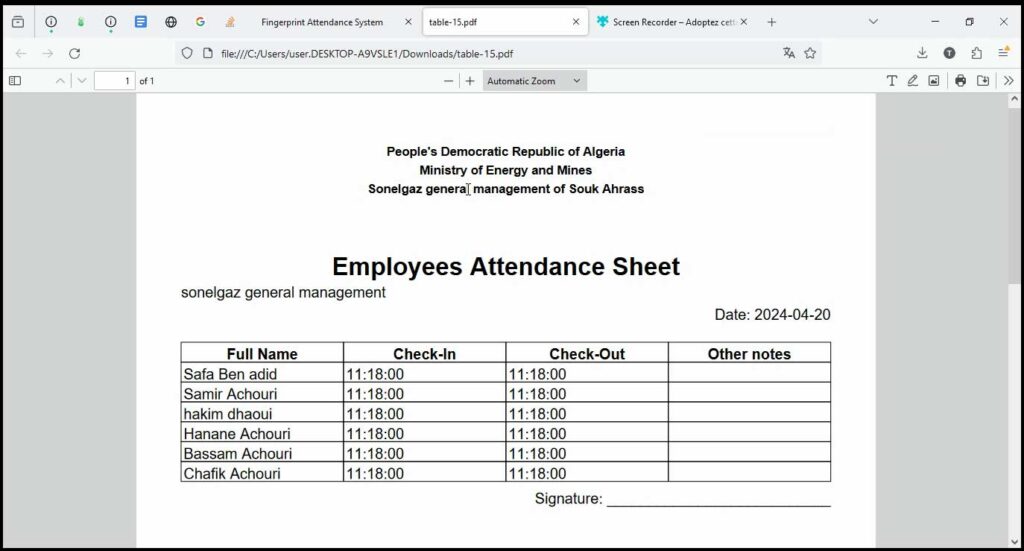Open Firefox View recent browsing icon
The height and width of the screenshot is (551, 1024).
(x=18, y=22)
